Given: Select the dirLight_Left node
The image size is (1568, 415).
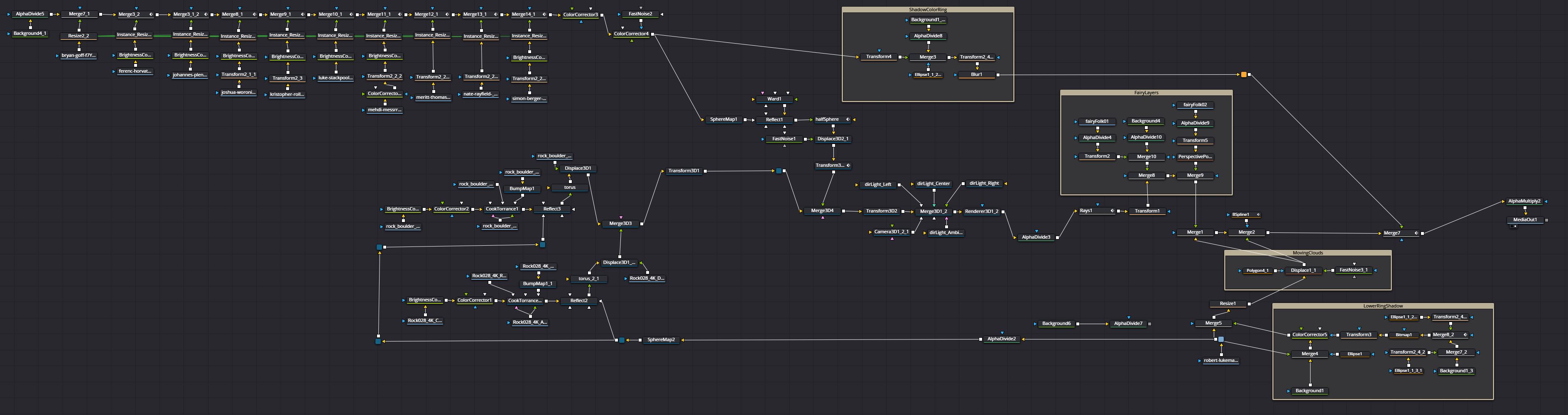Looking at the screenshot, I should click(877, 184).
